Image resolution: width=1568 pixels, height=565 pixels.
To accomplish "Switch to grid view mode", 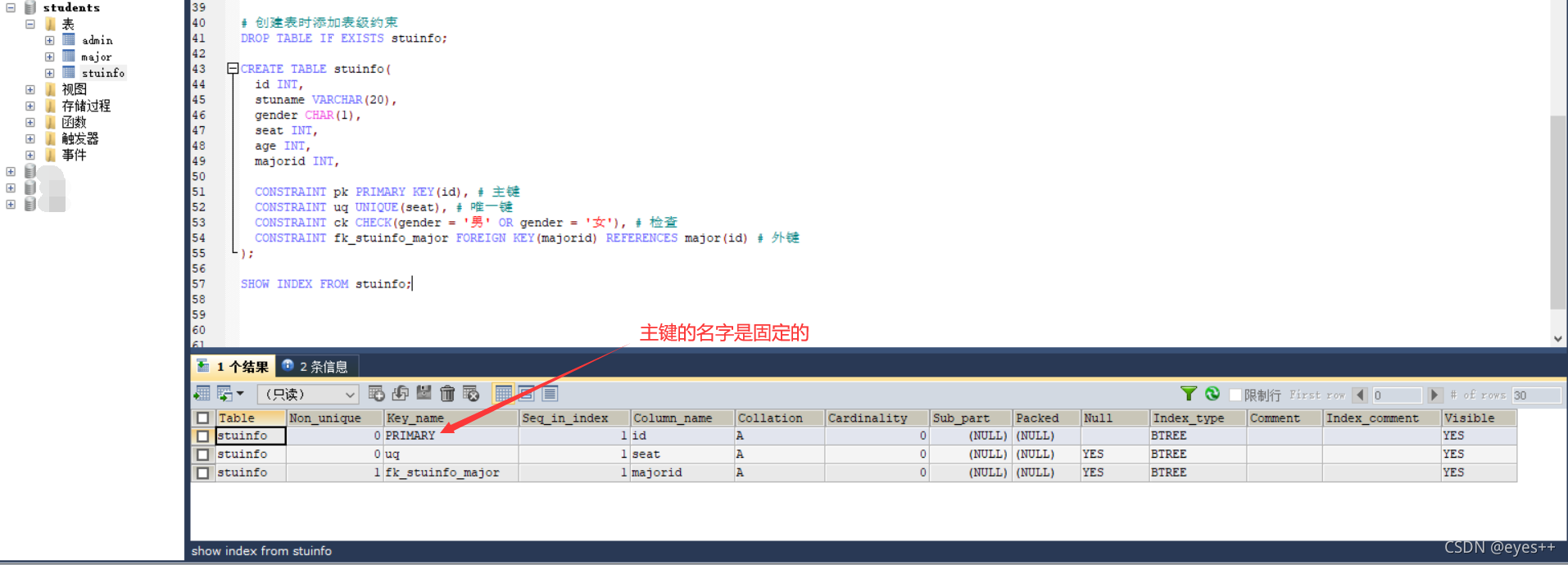I will click(x=503, y=394).
